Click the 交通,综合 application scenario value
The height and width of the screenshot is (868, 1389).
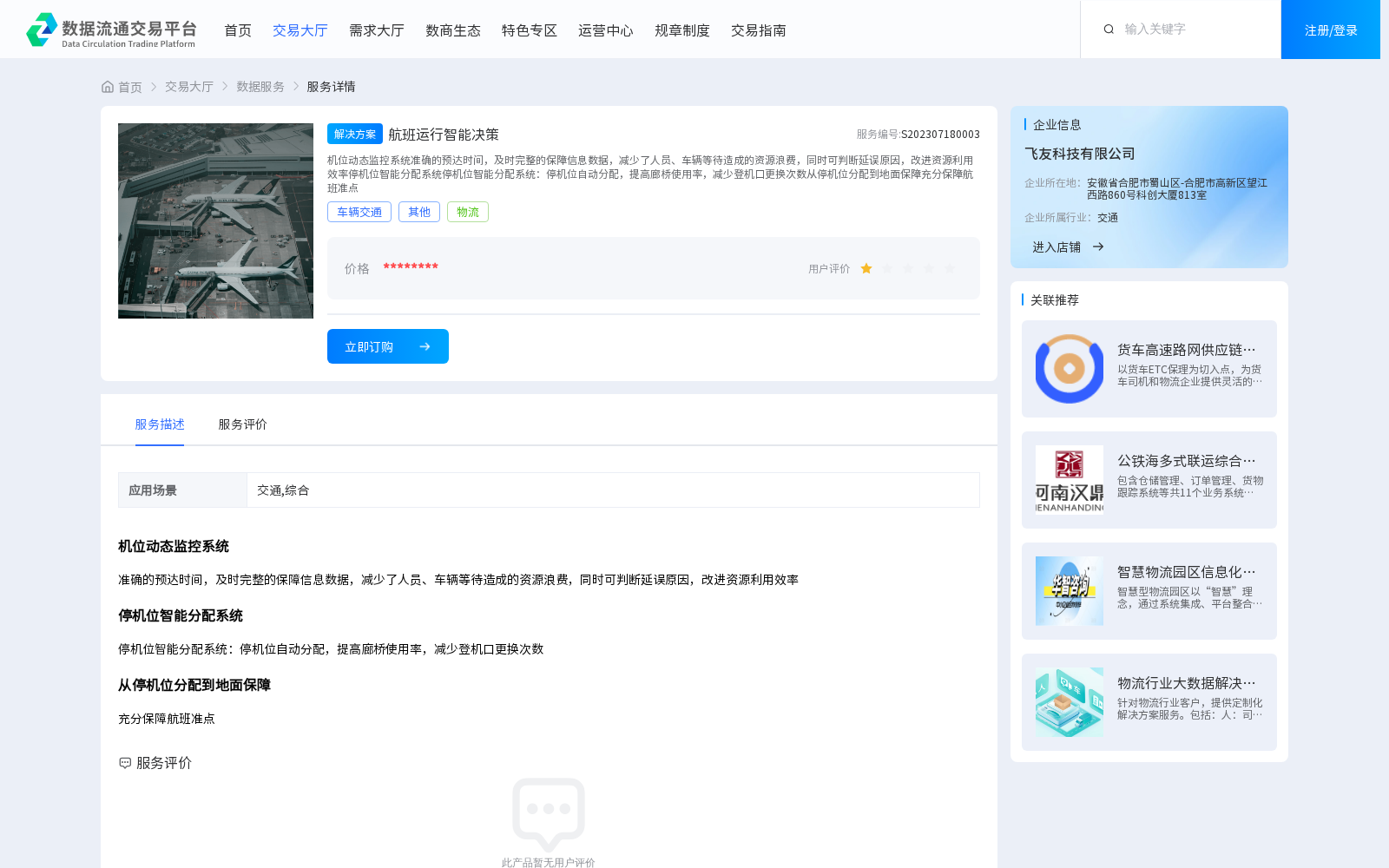coord(283,490)
